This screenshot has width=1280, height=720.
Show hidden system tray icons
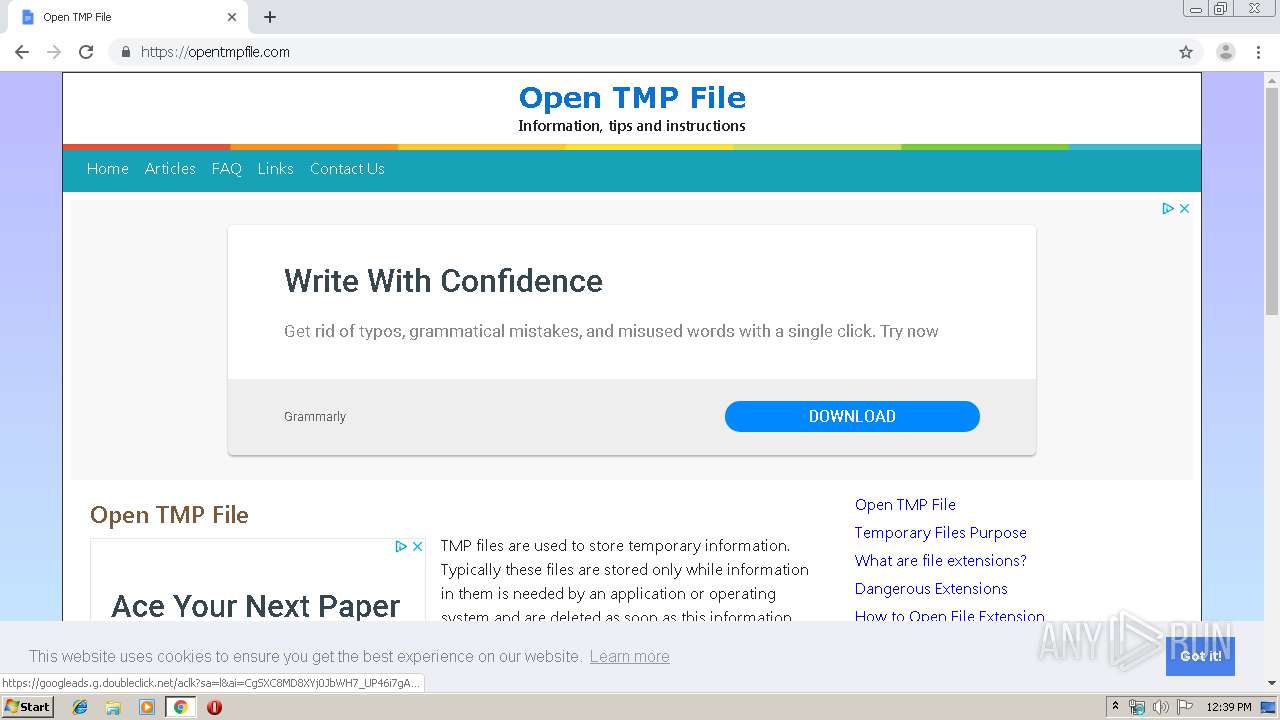click(x=1115, y=707)
